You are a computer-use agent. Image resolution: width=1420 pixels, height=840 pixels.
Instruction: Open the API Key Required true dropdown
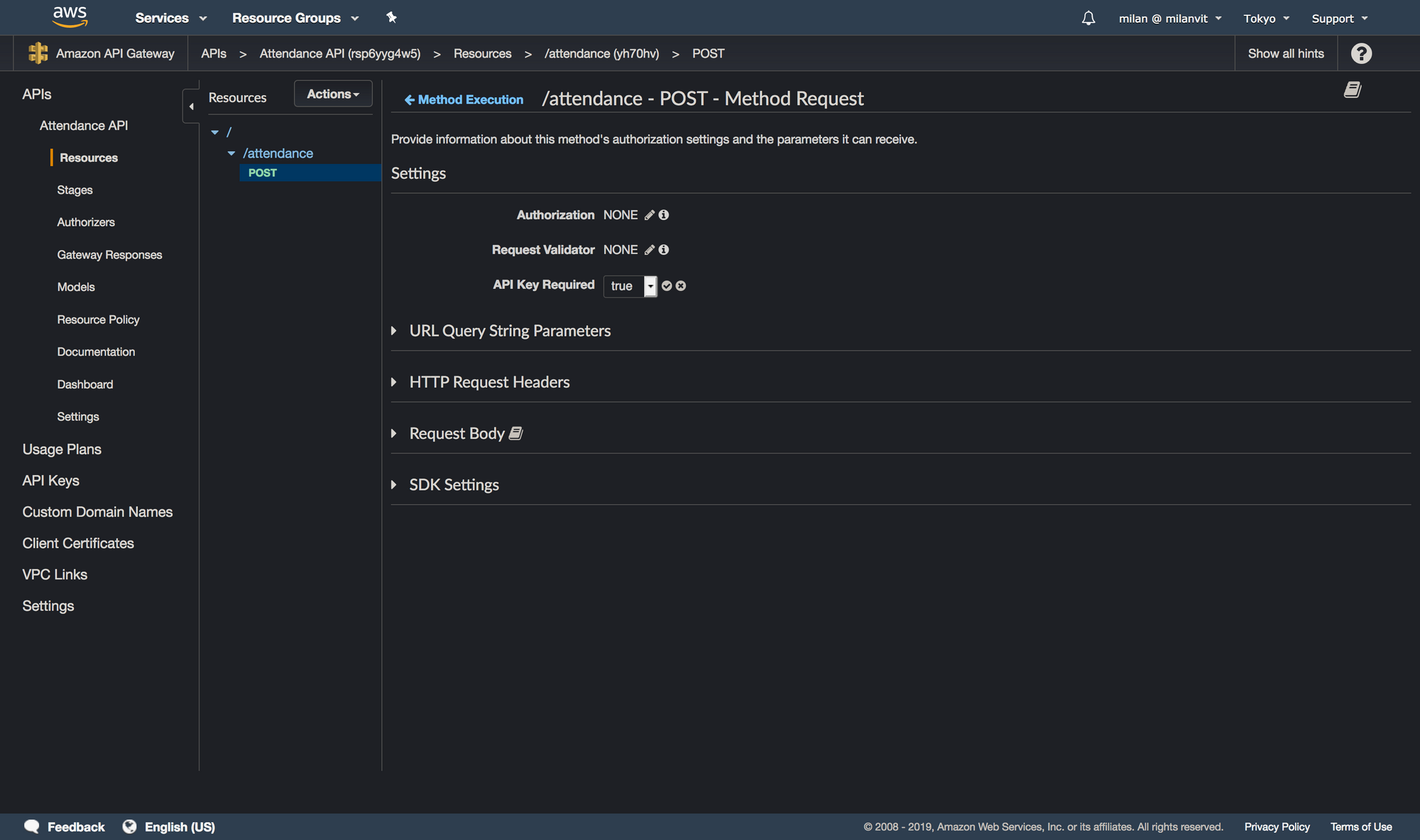[x=630, y=285]
